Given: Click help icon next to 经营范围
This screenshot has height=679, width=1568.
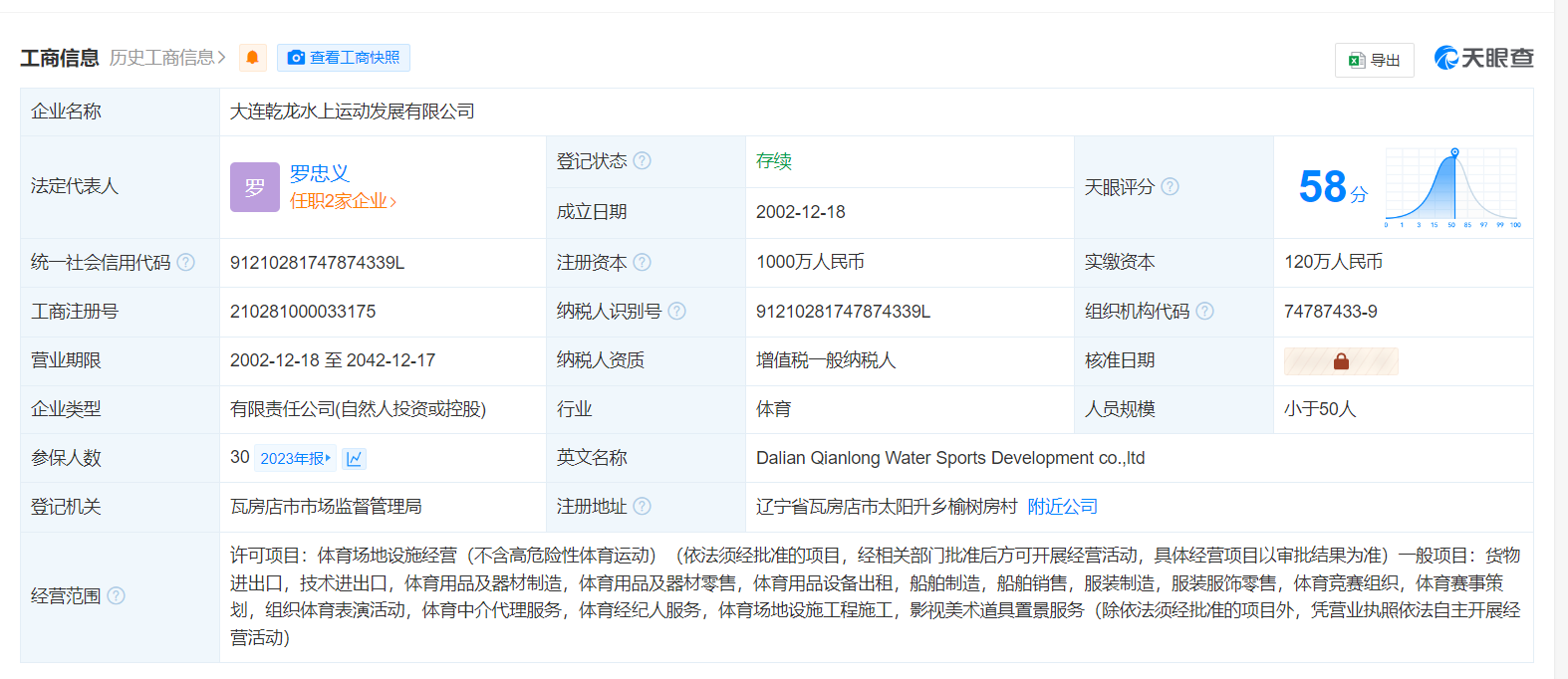Looking at the screenshot, I should [x=117, y=595].
